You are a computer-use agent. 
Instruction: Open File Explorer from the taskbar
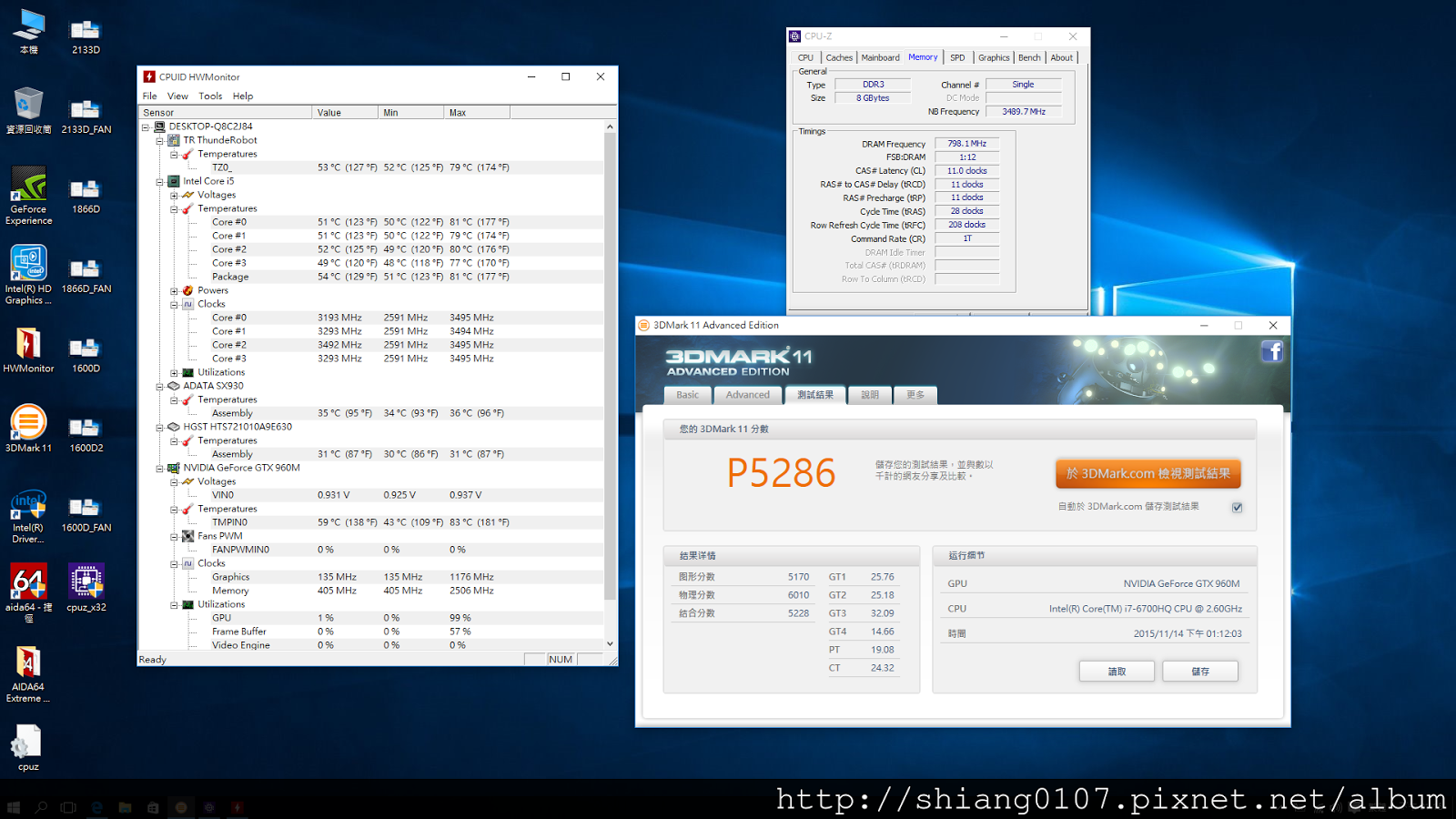pyautogui.click(x=125, y=807)
